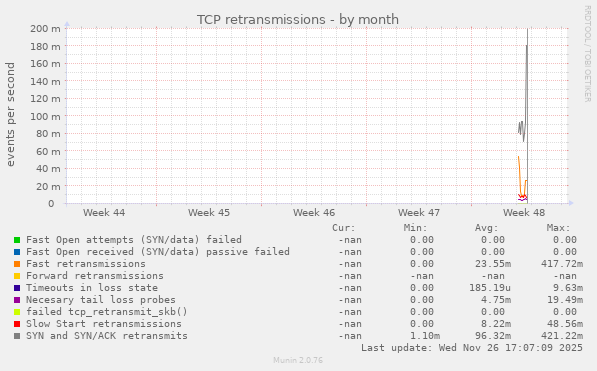Click the 'events per second' axis label

10,114
